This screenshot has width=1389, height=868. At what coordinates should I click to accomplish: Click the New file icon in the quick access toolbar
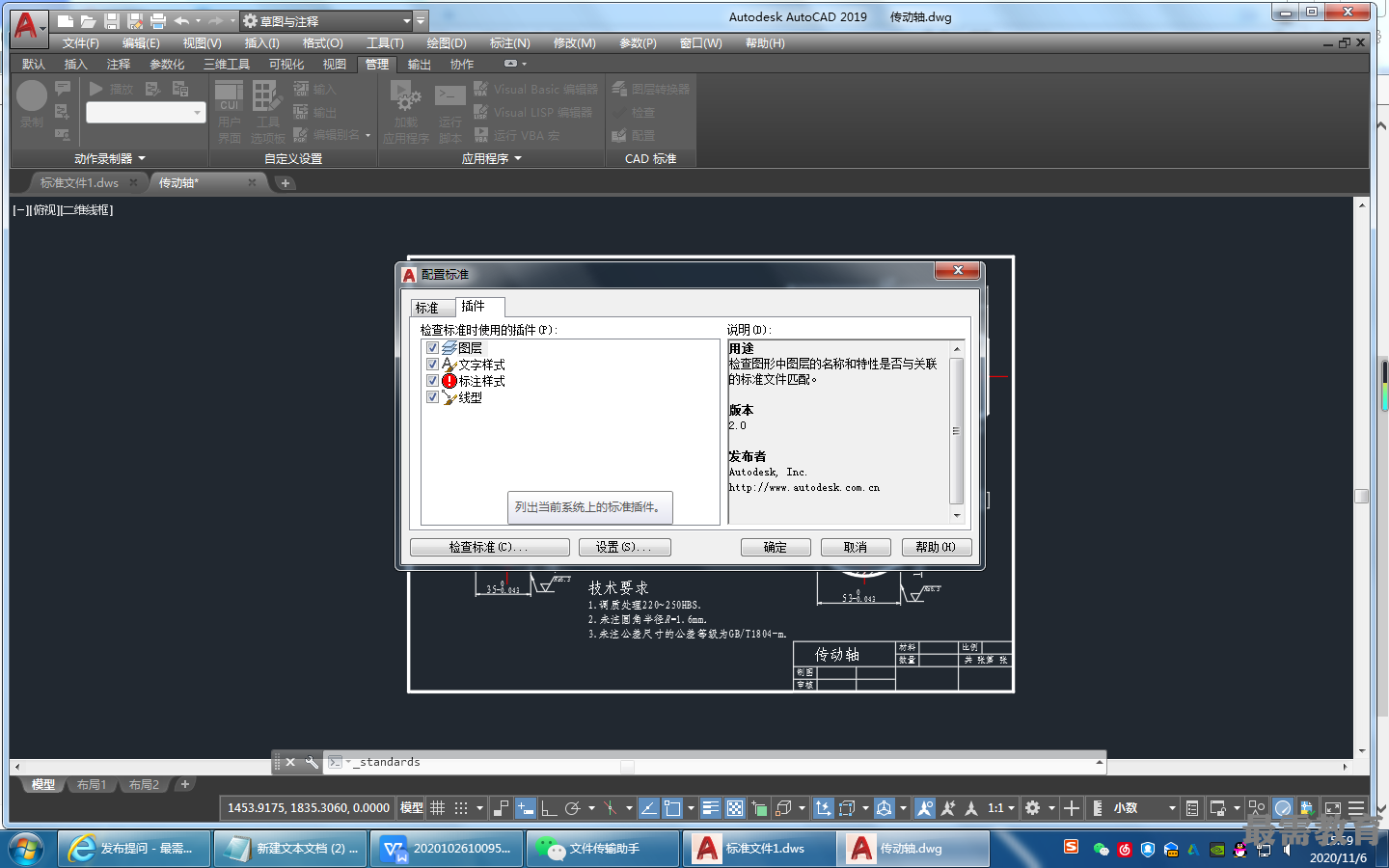(65, 21)
